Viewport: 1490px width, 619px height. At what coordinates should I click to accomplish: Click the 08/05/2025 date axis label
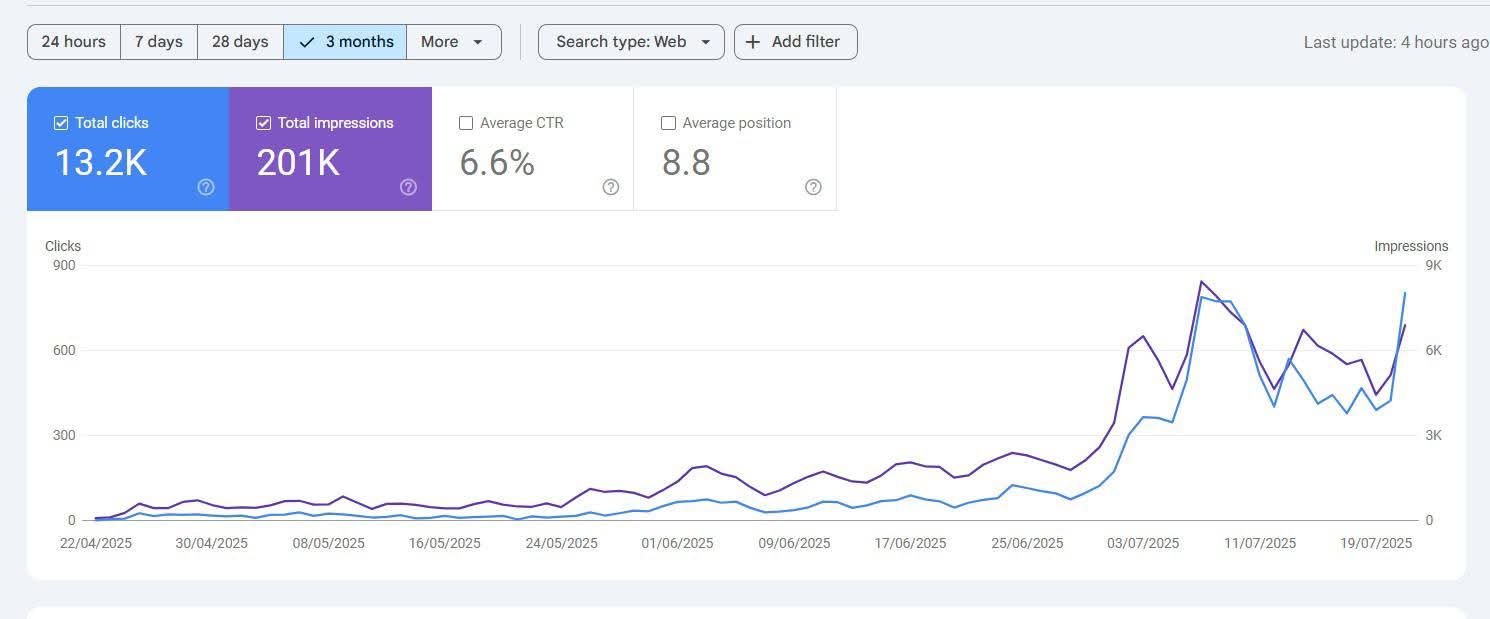point(329,543)
